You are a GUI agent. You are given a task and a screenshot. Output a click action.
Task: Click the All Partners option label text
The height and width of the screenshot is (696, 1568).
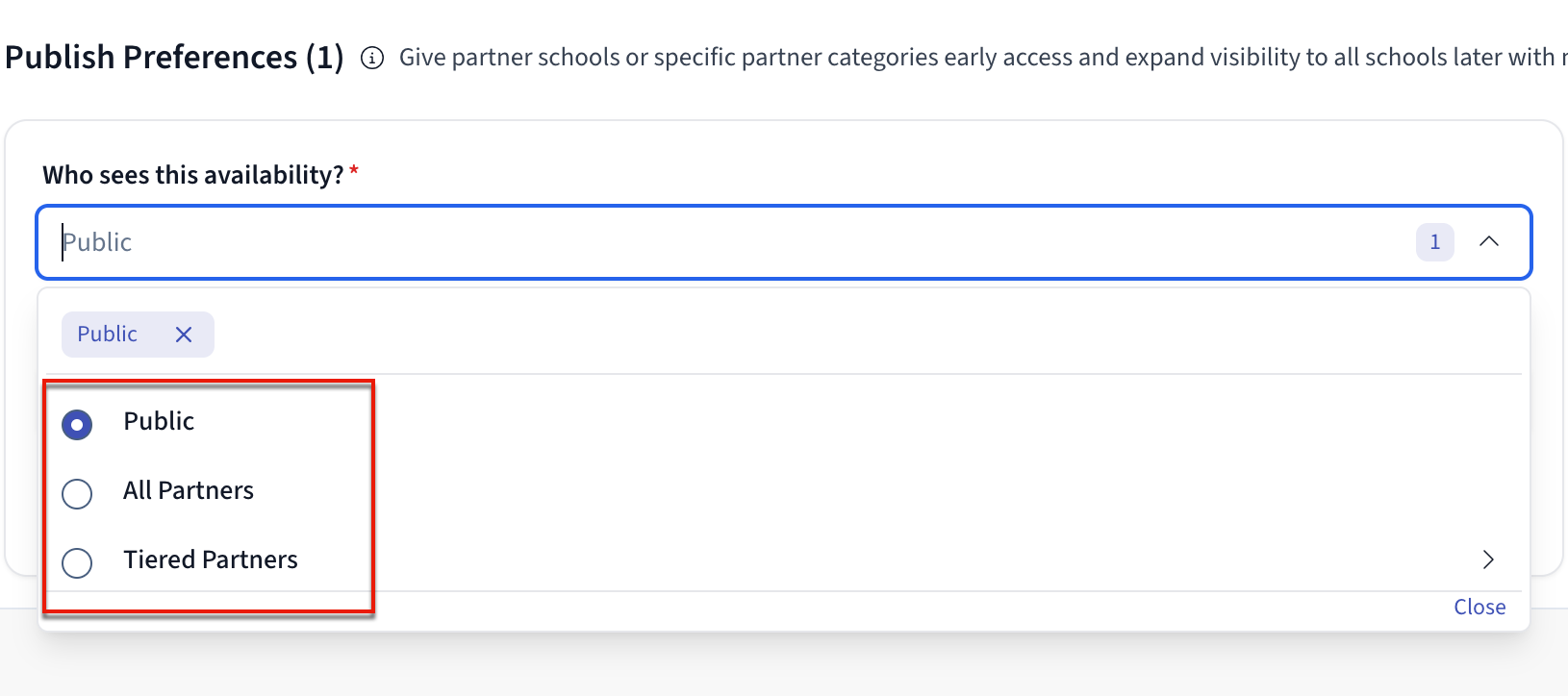(189, 490)
